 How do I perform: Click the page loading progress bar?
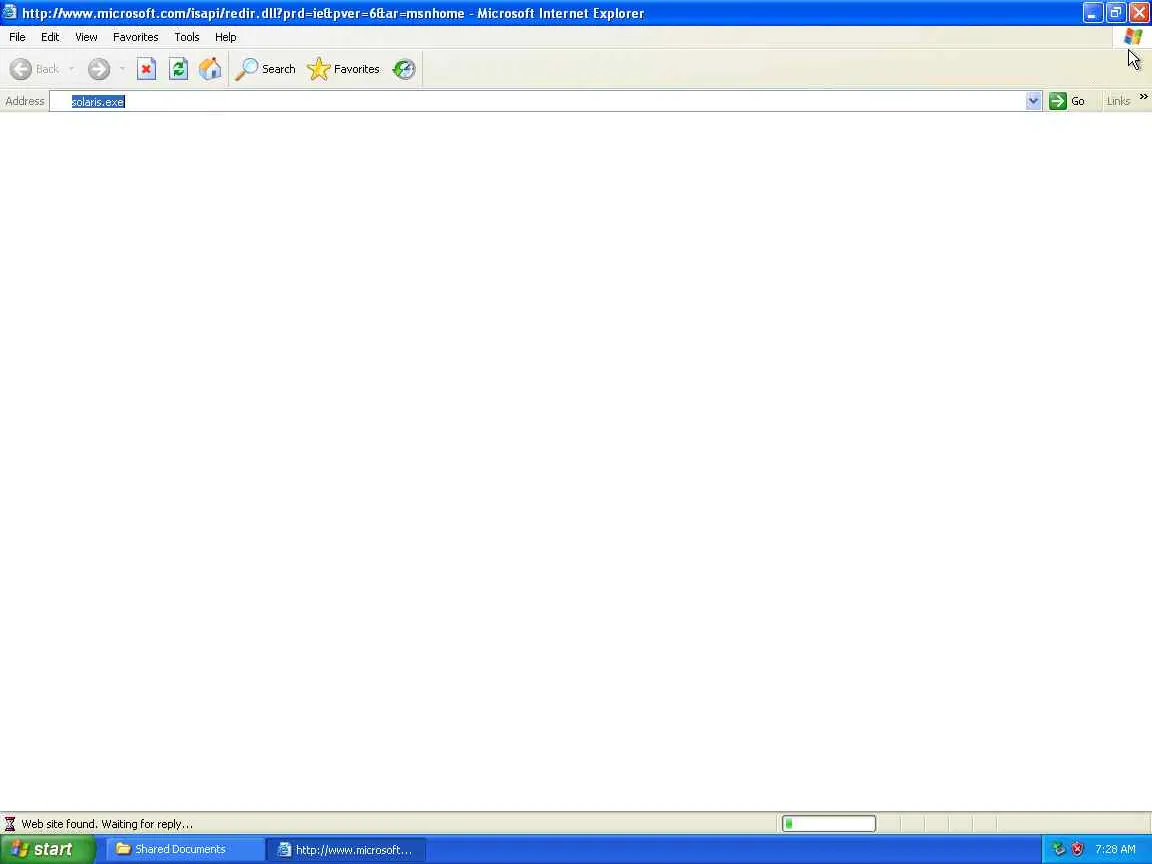pyautogui.click(x=829, y=824)
